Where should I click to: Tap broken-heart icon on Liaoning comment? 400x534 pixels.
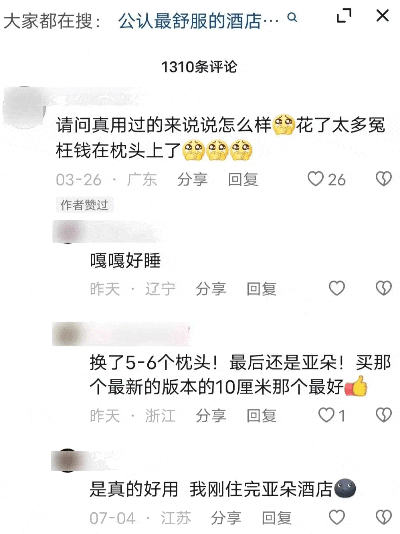[384, 288]
